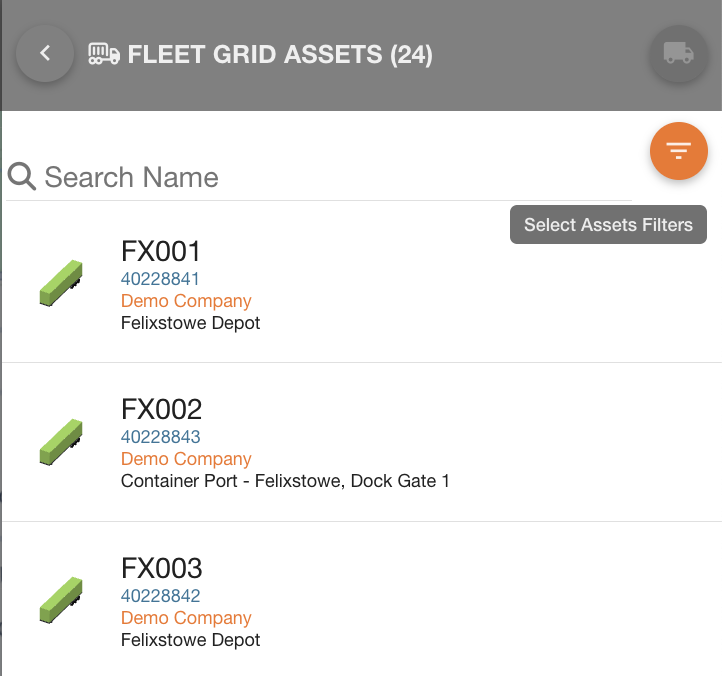This screenshot has height=676, width=722.
Task: Click the Fleet Grid Assets (24) title
Action: click(280, 54)
